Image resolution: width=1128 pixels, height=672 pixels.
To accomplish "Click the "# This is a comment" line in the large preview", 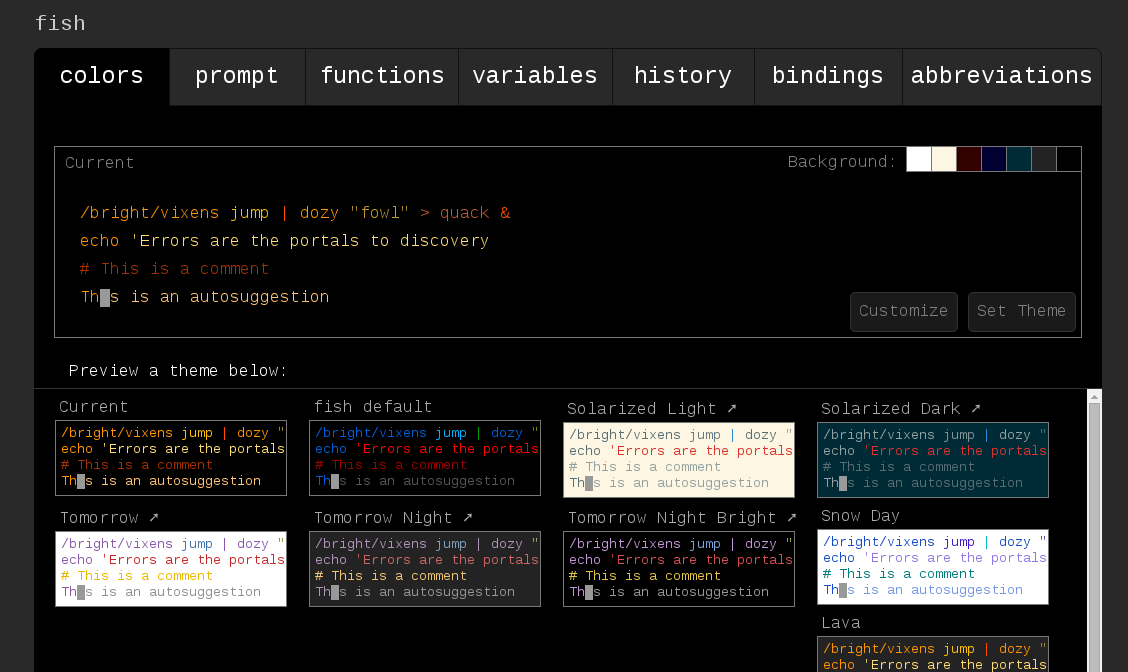I will tap(174, 269).
